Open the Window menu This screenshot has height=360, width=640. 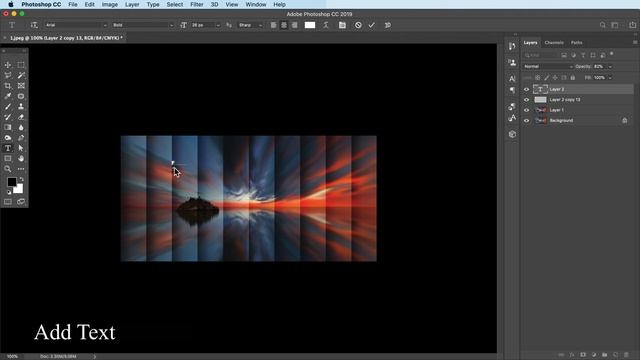256,4
